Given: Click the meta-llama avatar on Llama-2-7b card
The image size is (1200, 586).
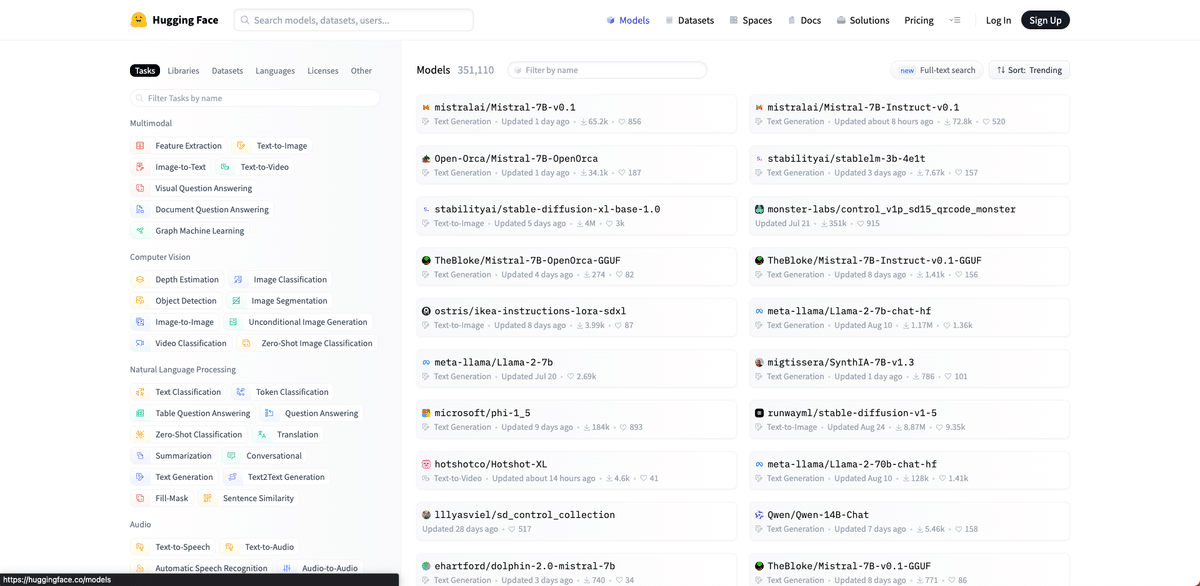Looking at the screenshot, I should 426,362.
